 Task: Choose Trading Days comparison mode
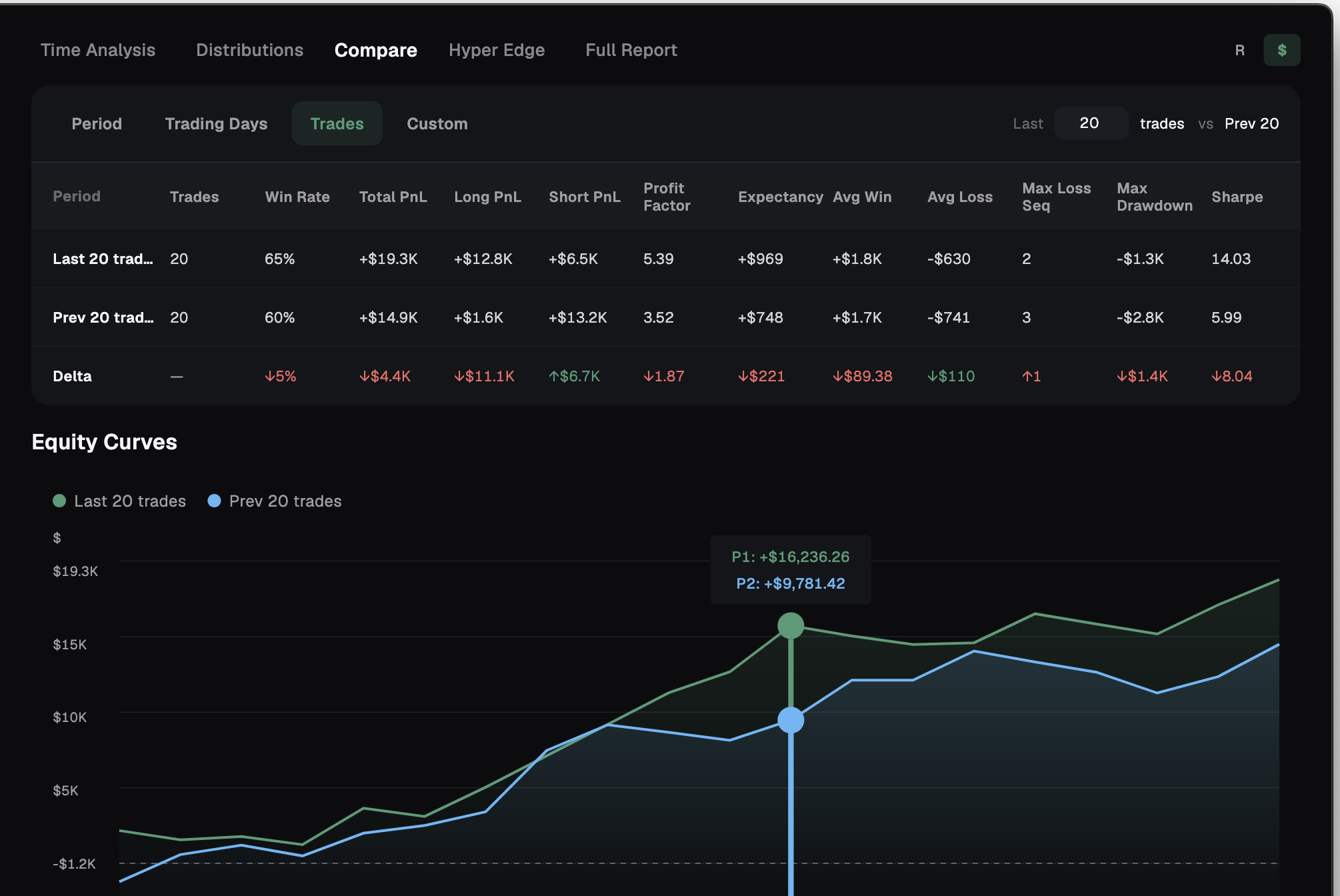(216, 123)
